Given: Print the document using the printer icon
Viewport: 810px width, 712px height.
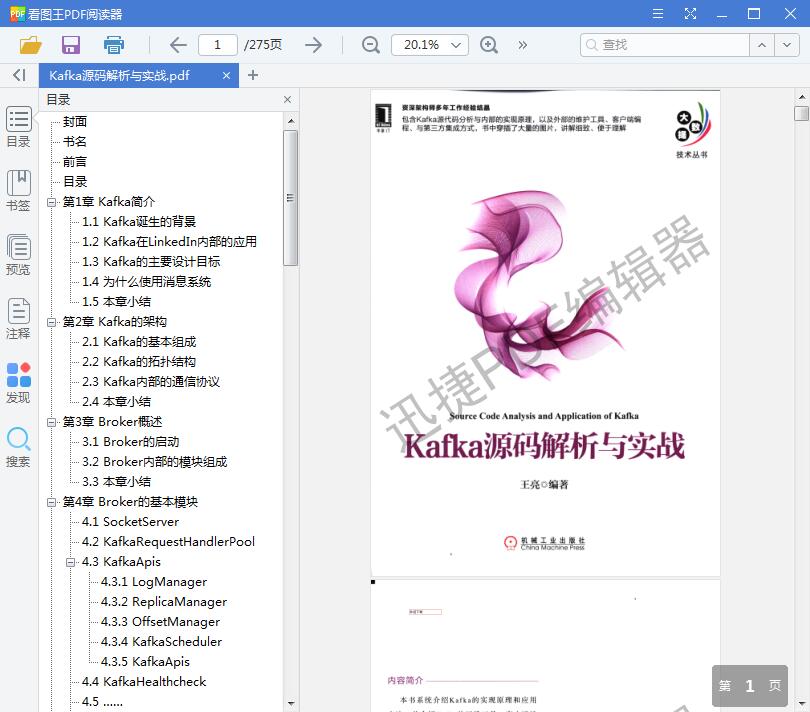Looking at the screenshot, I should point(114,45).
